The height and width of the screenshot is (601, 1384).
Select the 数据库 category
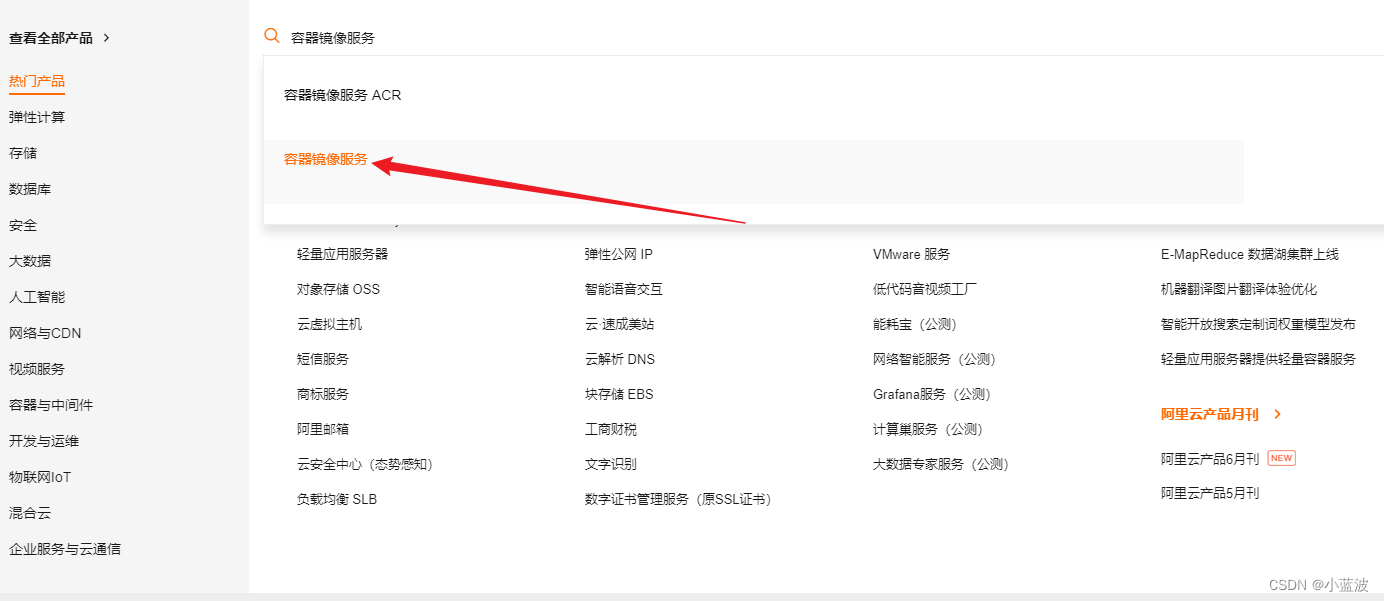(30, 189)
